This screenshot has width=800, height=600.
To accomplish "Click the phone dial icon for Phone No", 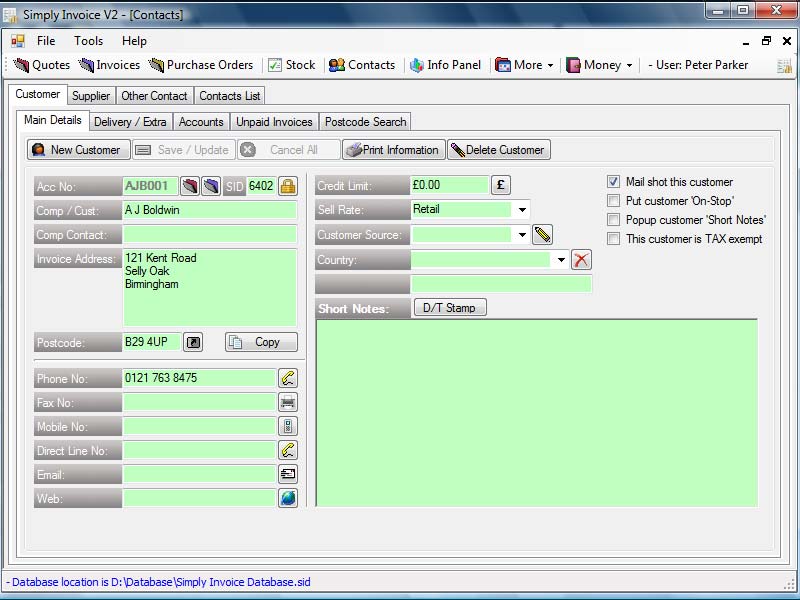I will (x=288, y=378).
